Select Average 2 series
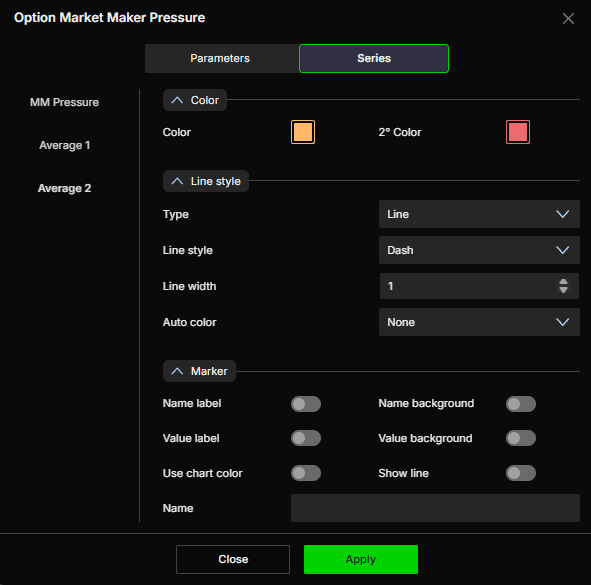 click(x=64, y=188)
